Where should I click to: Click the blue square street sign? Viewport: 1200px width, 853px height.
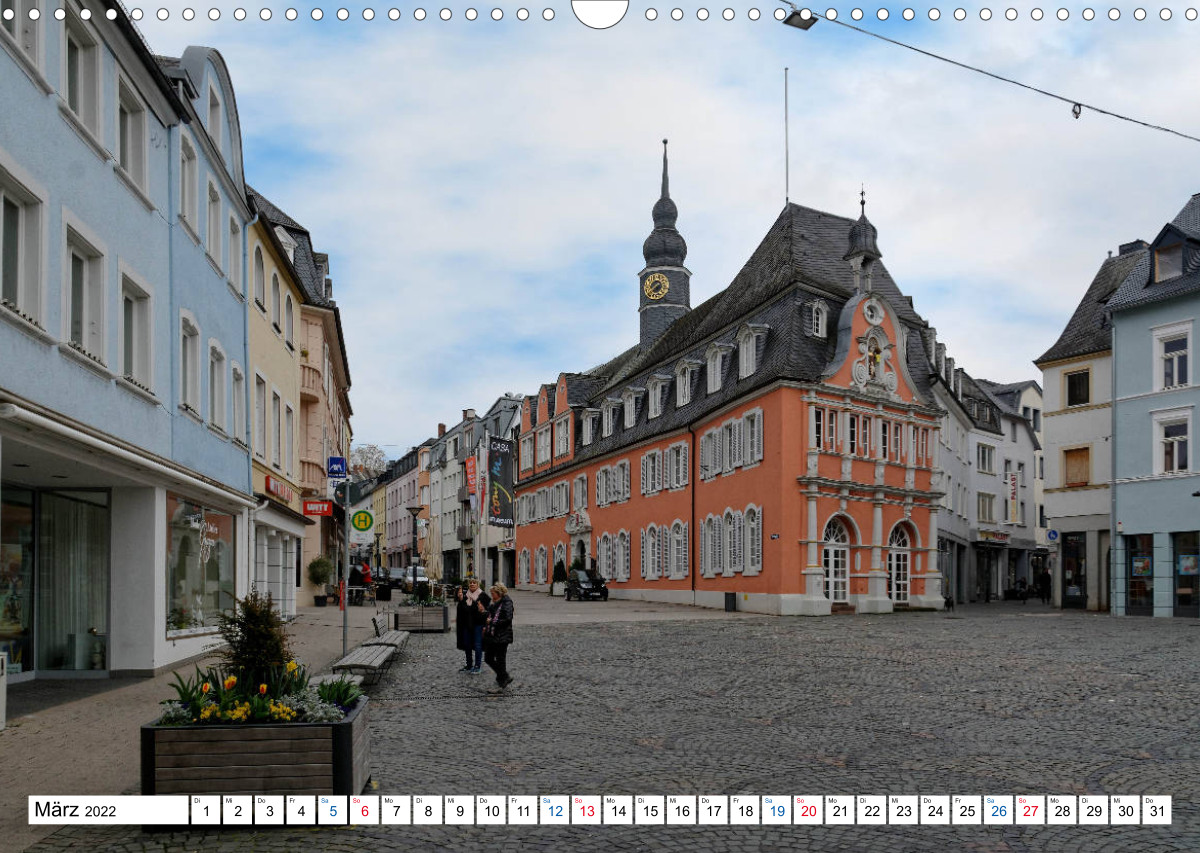[336, 467]
